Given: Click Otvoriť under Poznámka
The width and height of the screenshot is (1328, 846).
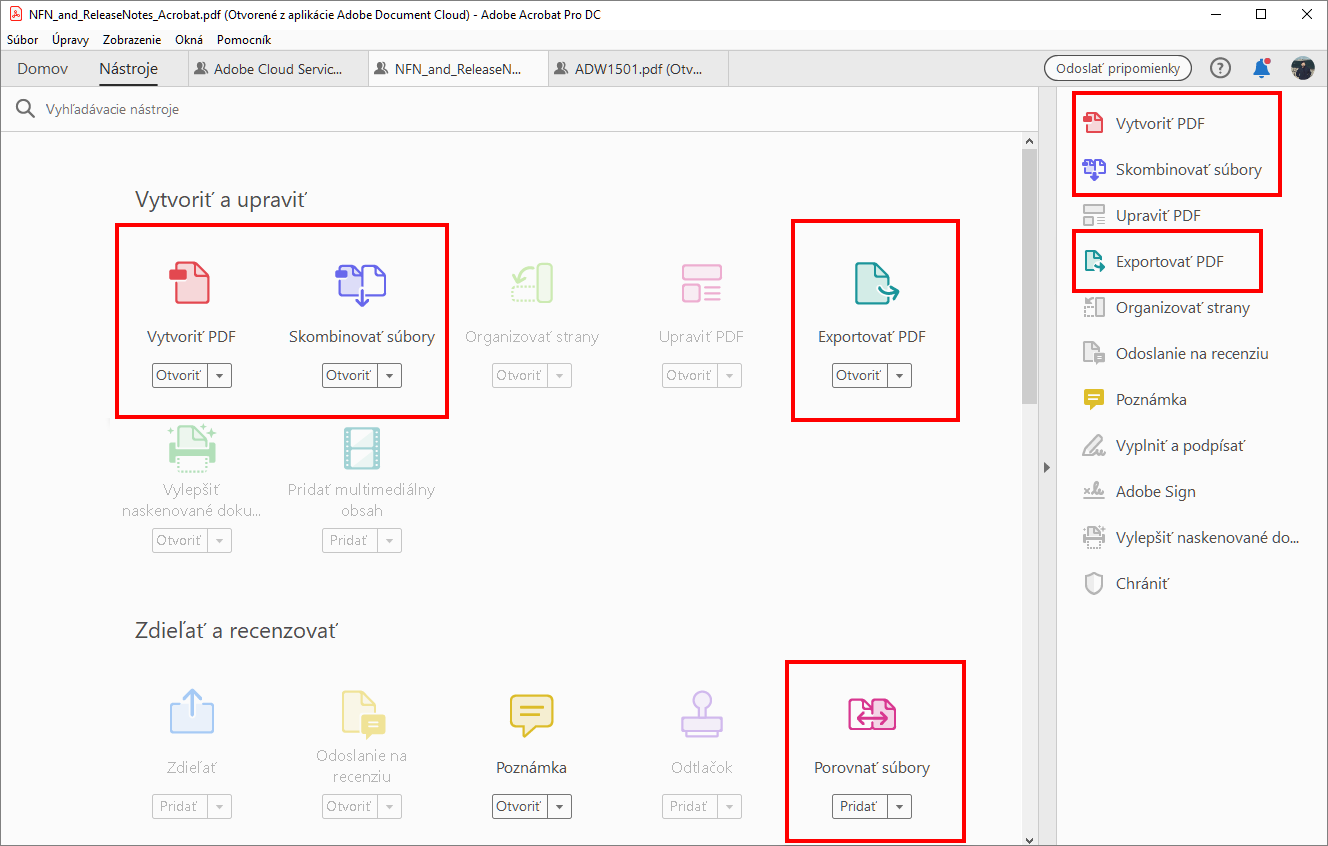Looking at the screenshot, I should (520, 807).
